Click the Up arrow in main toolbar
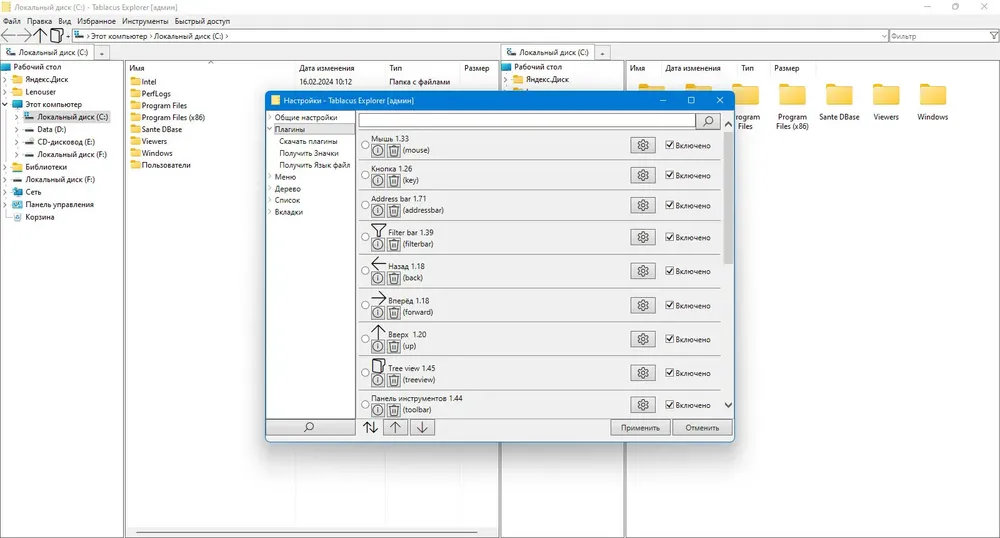 tap(40, 36)
